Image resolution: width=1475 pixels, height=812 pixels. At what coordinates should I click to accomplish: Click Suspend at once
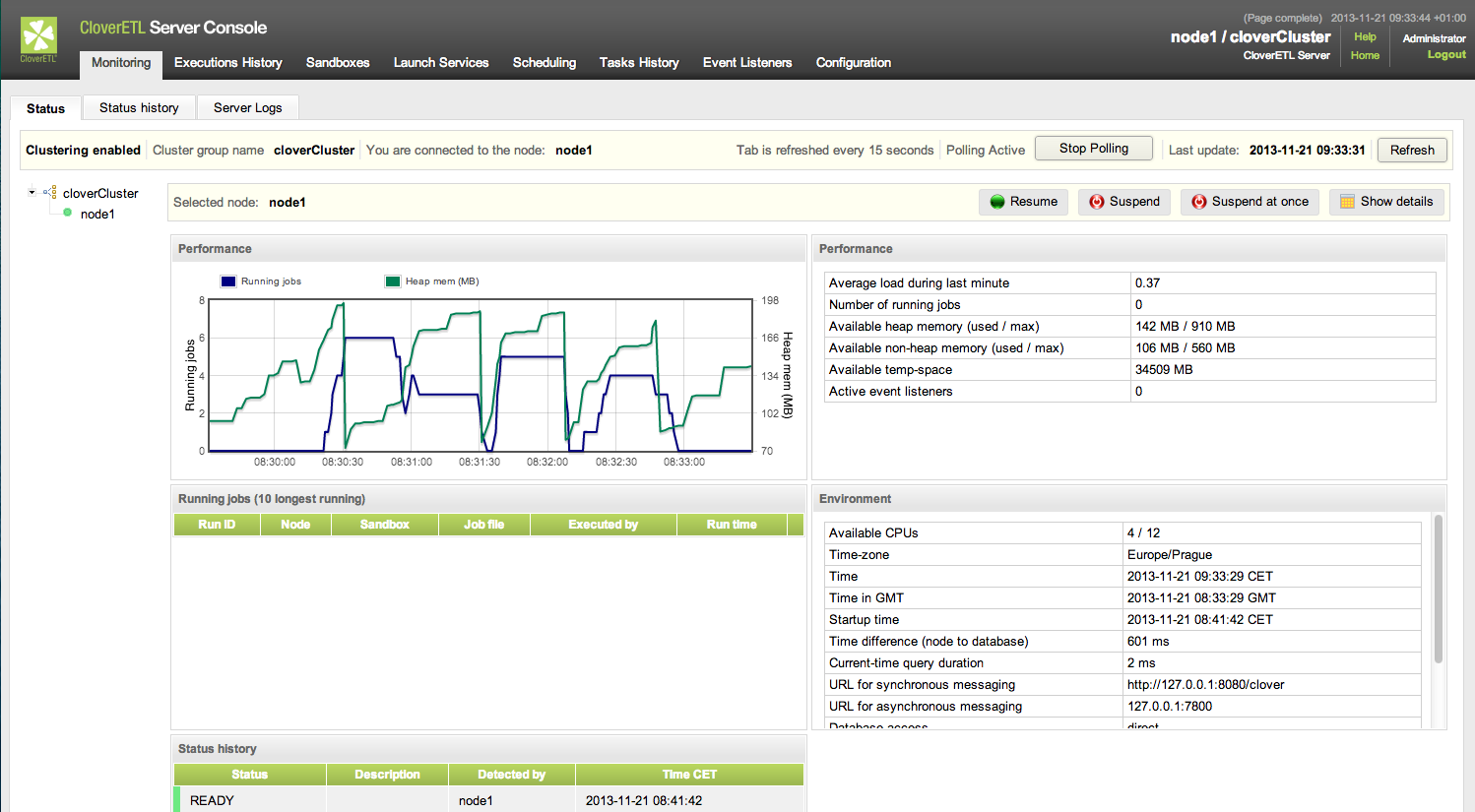click(x=1250, y=202)
